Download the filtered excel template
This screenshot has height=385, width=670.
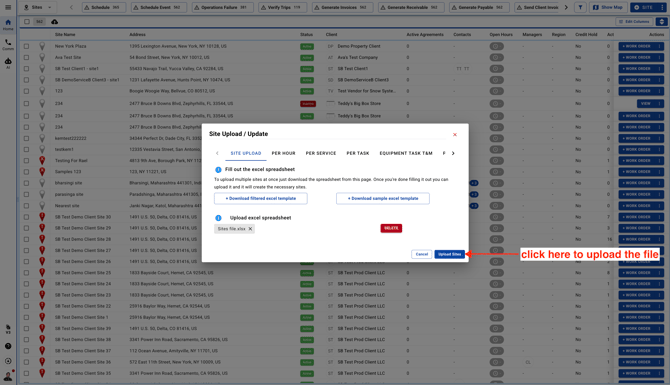[x=261, y=199]
